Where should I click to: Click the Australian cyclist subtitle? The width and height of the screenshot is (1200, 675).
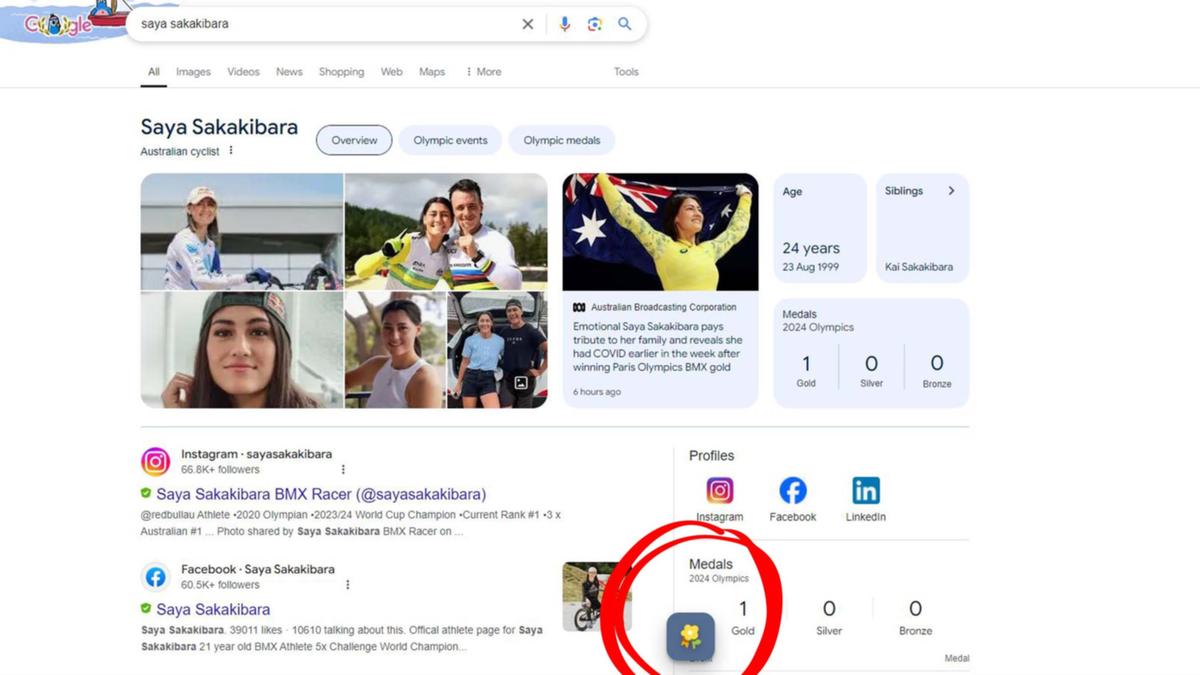pos(180,151)
